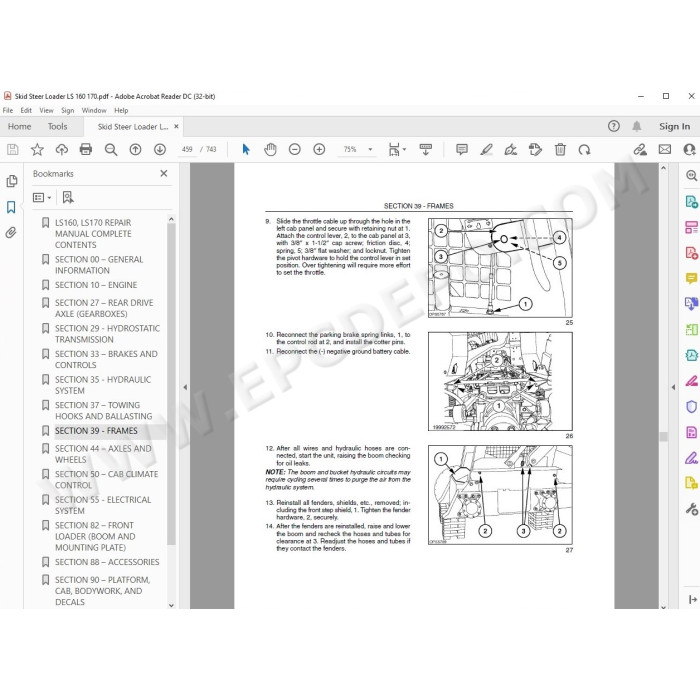The width and height of the screenshot is (700, 700).
Task: Expand the right tools pane arrow
Action: point(673,388)
